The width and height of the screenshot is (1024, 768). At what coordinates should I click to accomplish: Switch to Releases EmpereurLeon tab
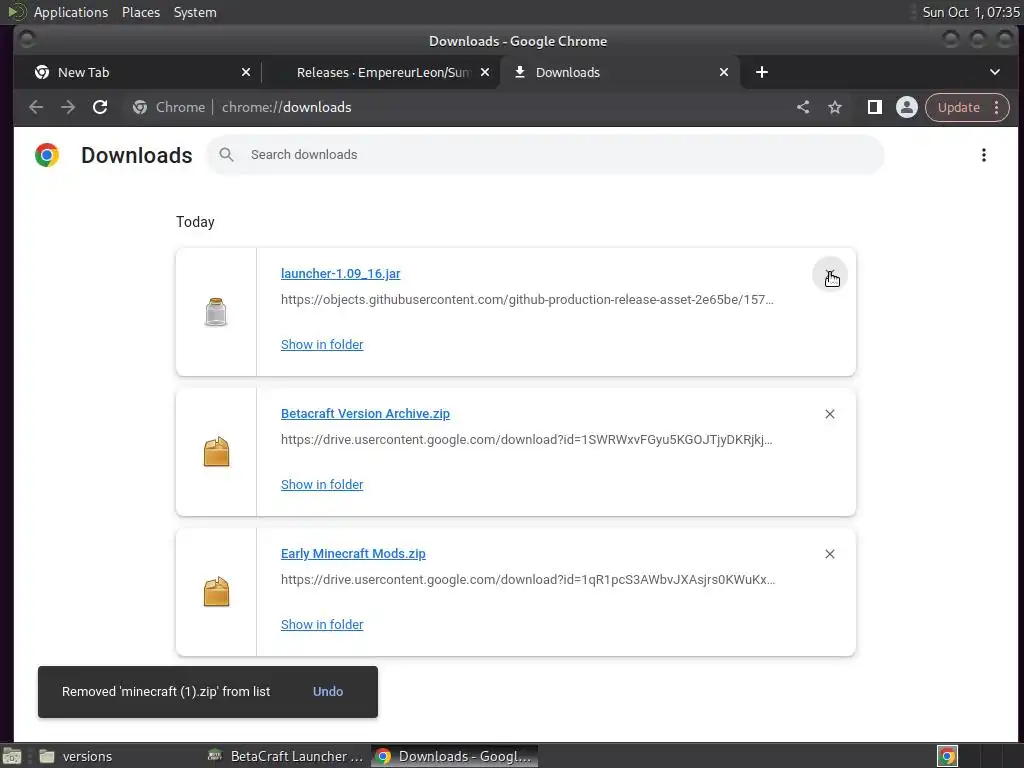click(382, 72)
